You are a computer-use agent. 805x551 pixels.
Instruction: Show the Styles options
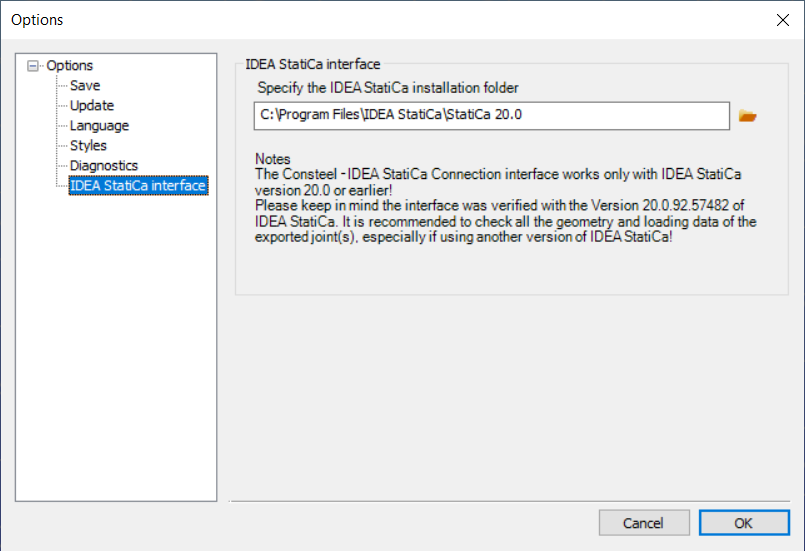(88, 145)
